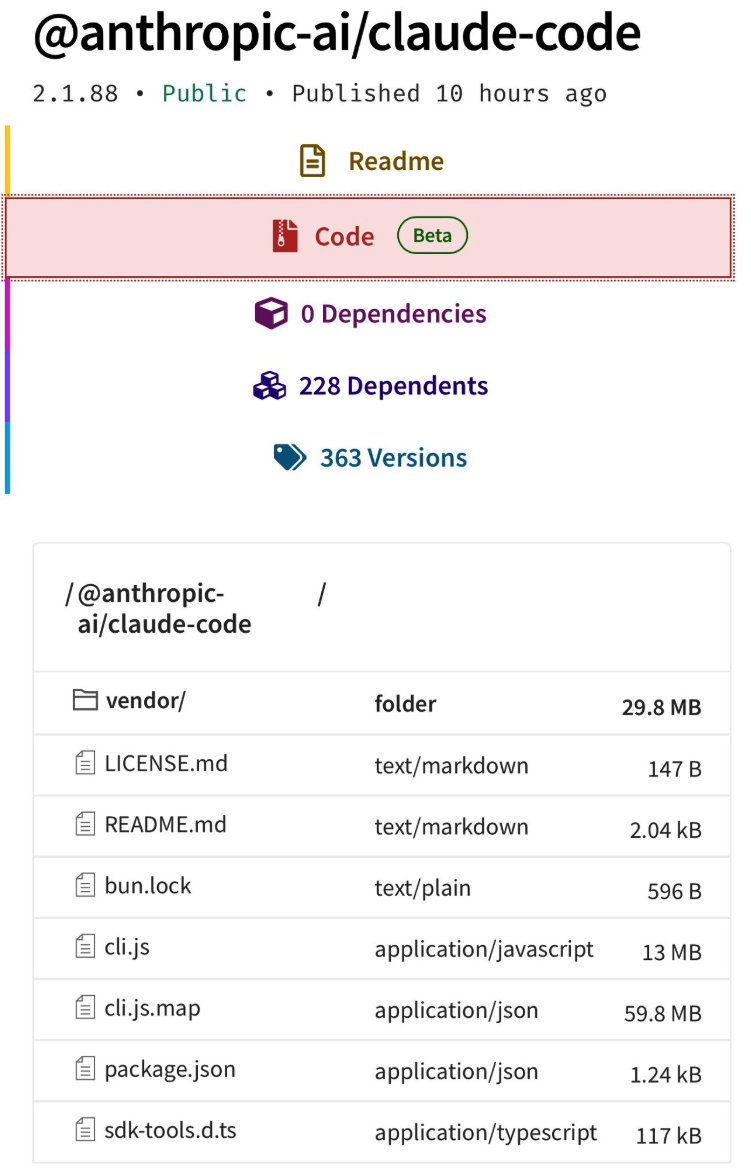Click the package.json file icon
This screenshot has height=1174, width=751.
(85, 1068)
